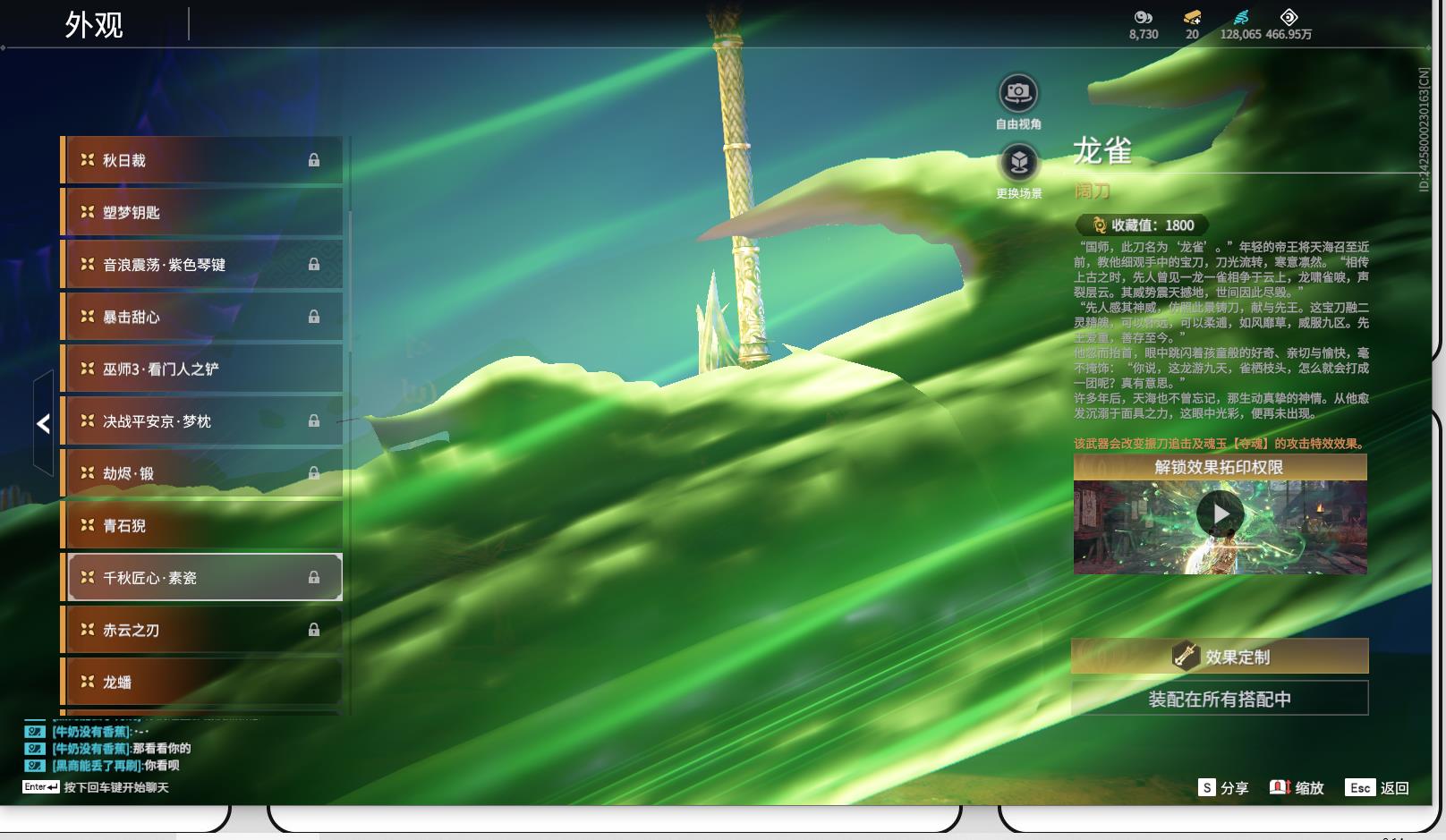The image size is (1446, 840).
Task: Click the teal currency icon above 128,065
Action: click(1240, 17)
